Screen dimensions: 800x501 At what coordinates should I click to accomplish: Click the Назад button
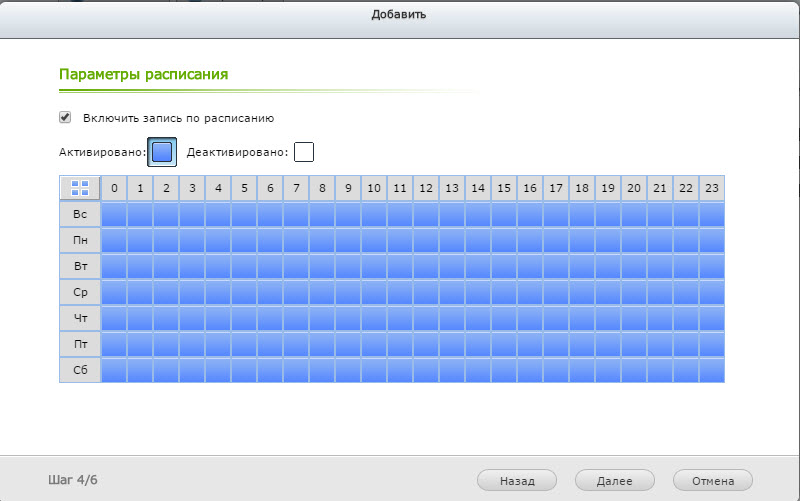[517, 481]
